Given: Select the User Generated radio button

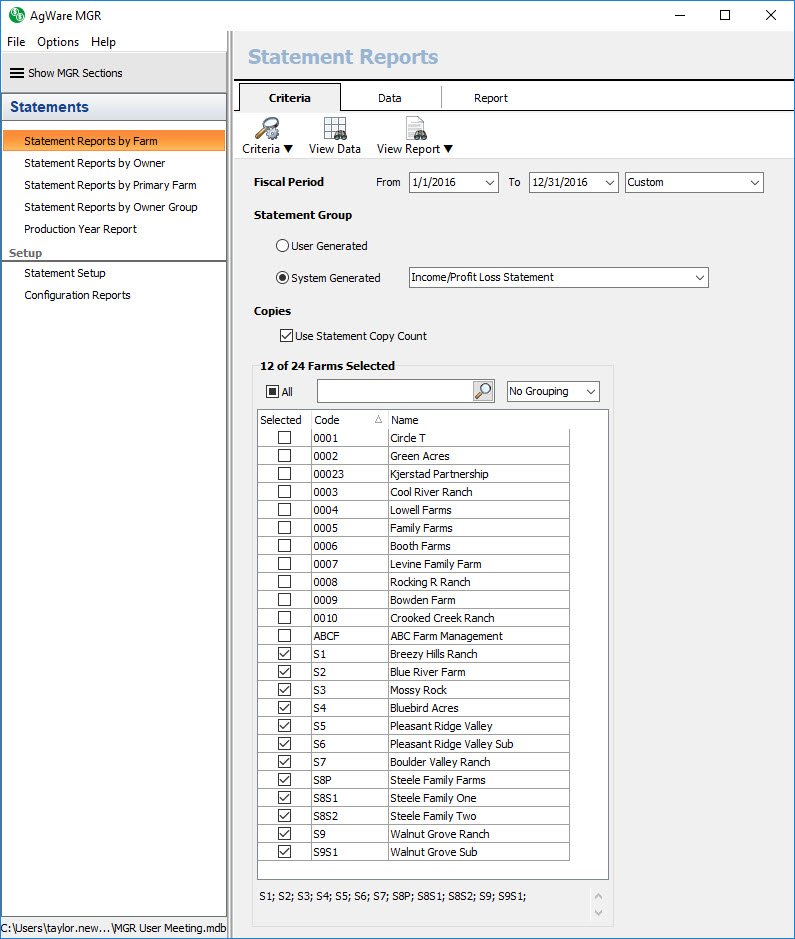Looking at the screenshot, I should 283,246.
